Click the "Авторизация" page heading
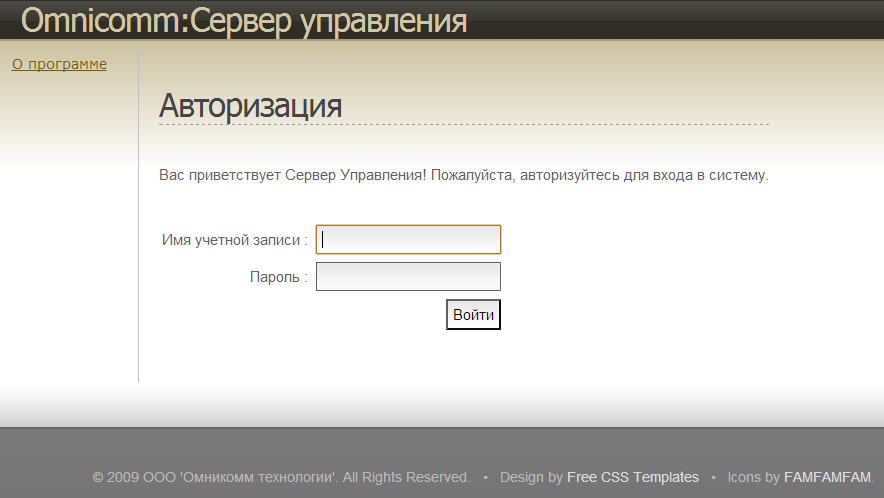The image size is (884, 498). point(250,106)
